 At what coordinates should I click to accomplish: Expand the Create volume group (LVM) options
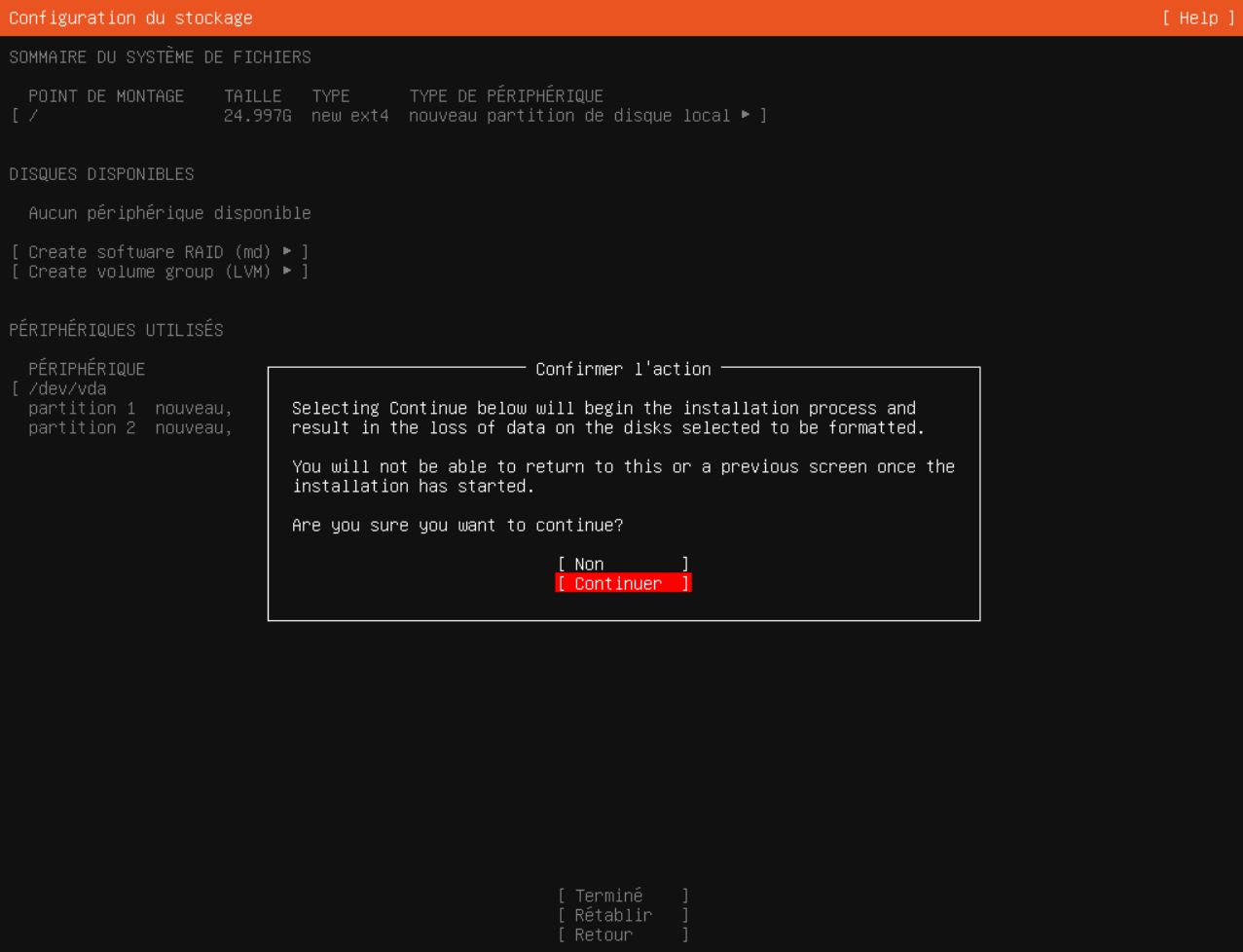(x=161, y=272)
